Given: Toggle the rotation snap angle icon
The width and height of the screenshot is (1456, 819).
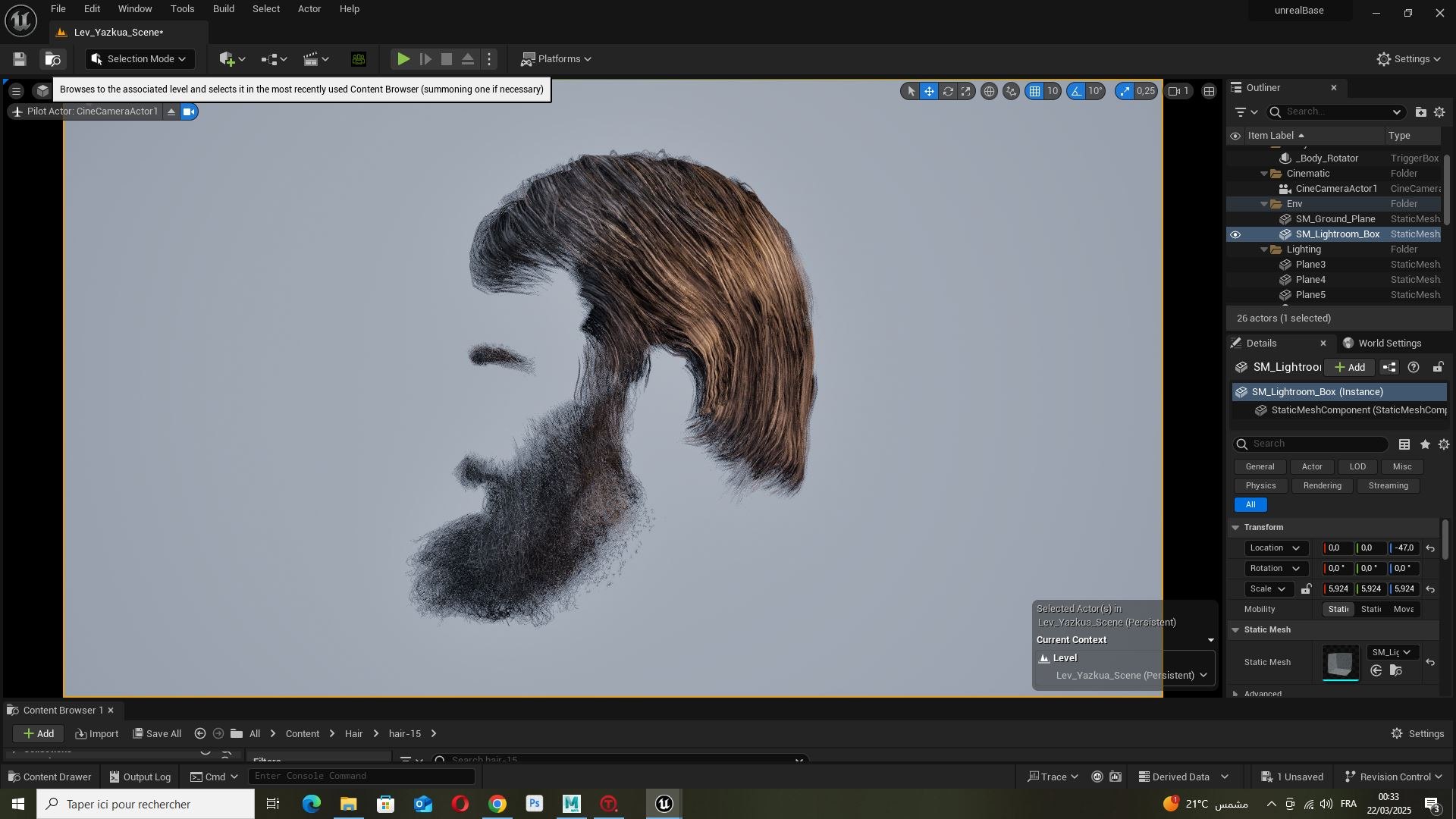Looking at the screenshot, I should [1076, 91].
